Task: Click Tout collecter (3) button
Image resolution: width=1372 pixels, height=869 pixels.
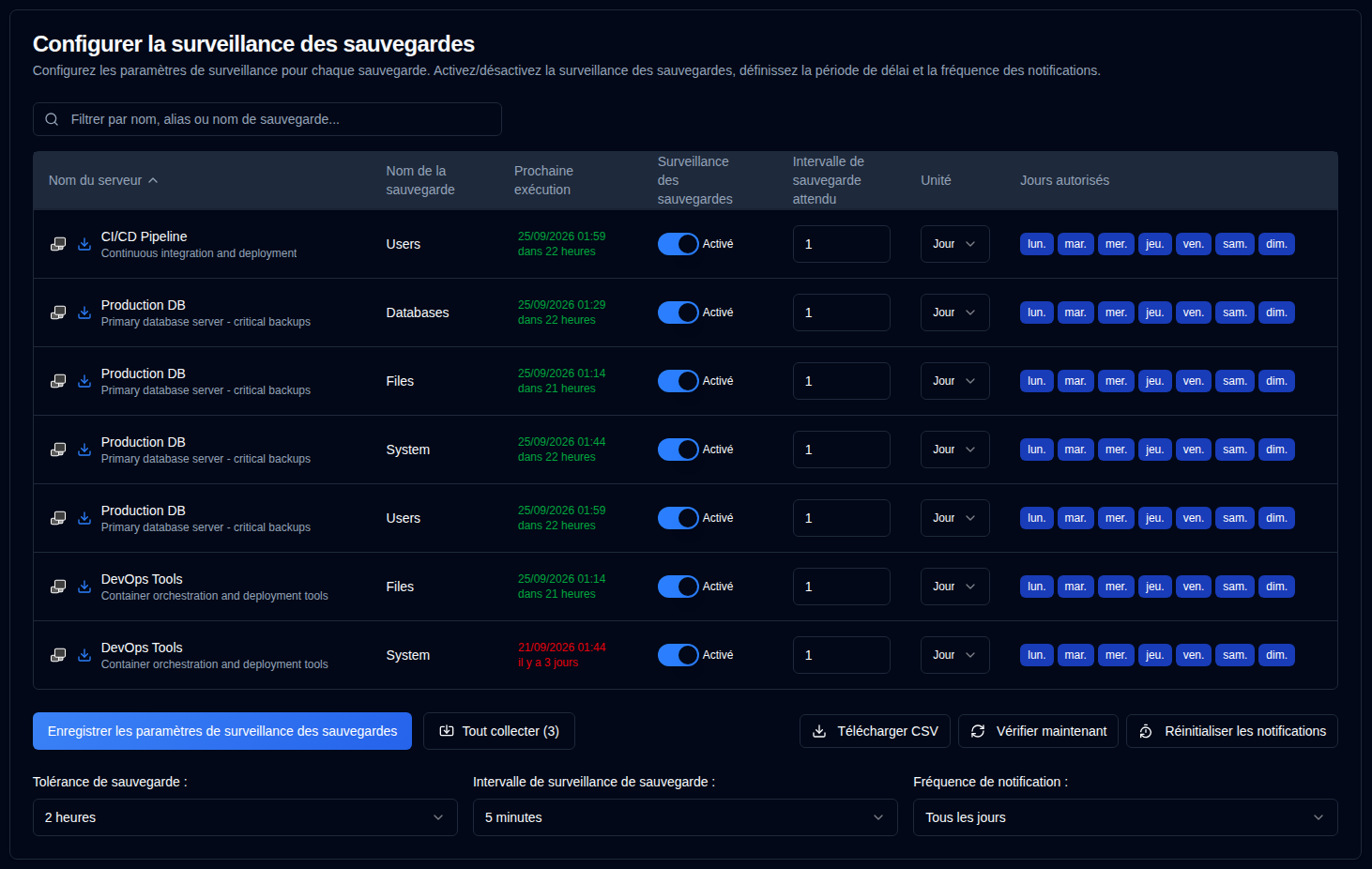Action: [499, 731]
